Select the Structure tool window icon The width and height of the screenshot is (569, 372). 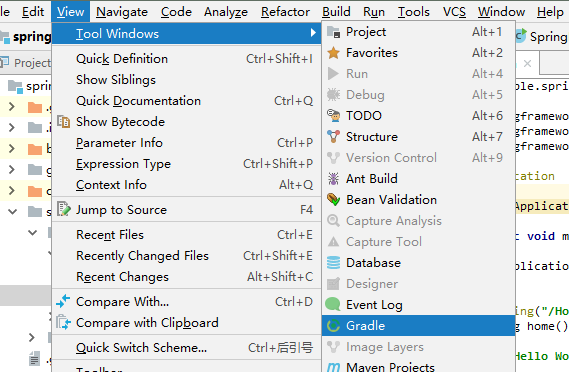pyautogui.click(x=333, y=137)
